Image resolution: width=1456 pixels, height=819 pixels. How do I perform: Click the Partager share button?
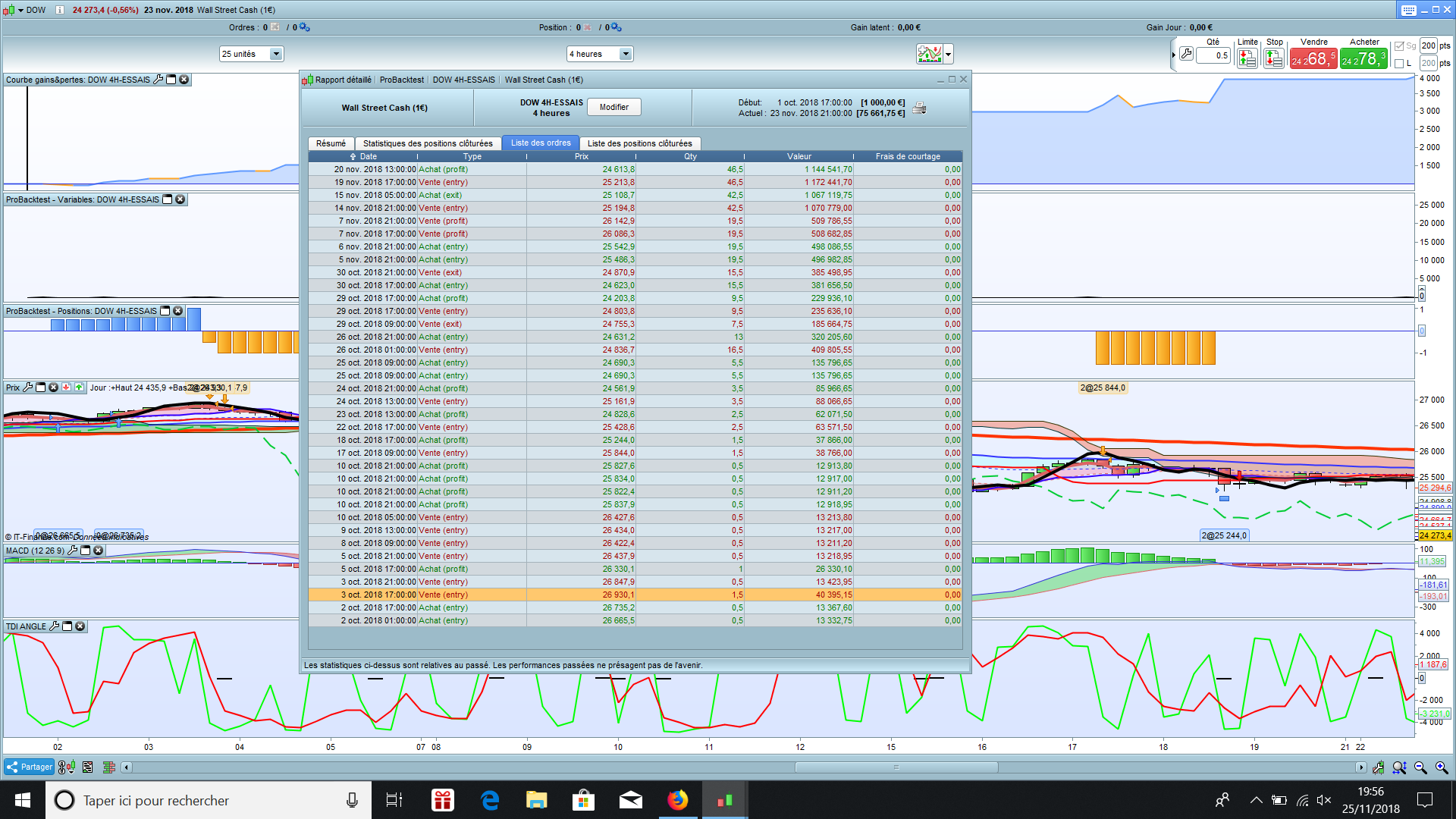coord(29,767)
